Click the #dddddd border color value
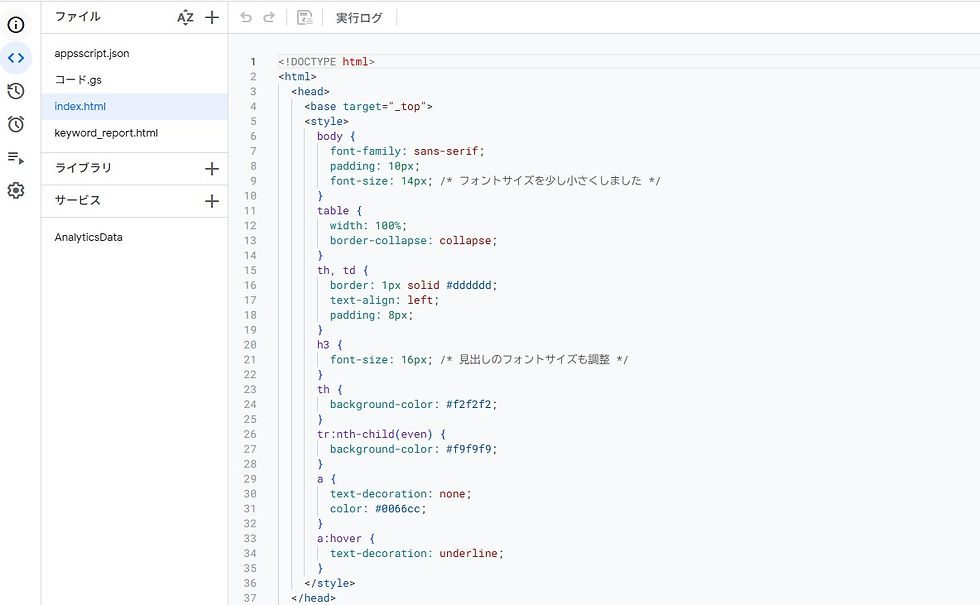This screenshot has height=605, width=980. (x=469, y=286)
